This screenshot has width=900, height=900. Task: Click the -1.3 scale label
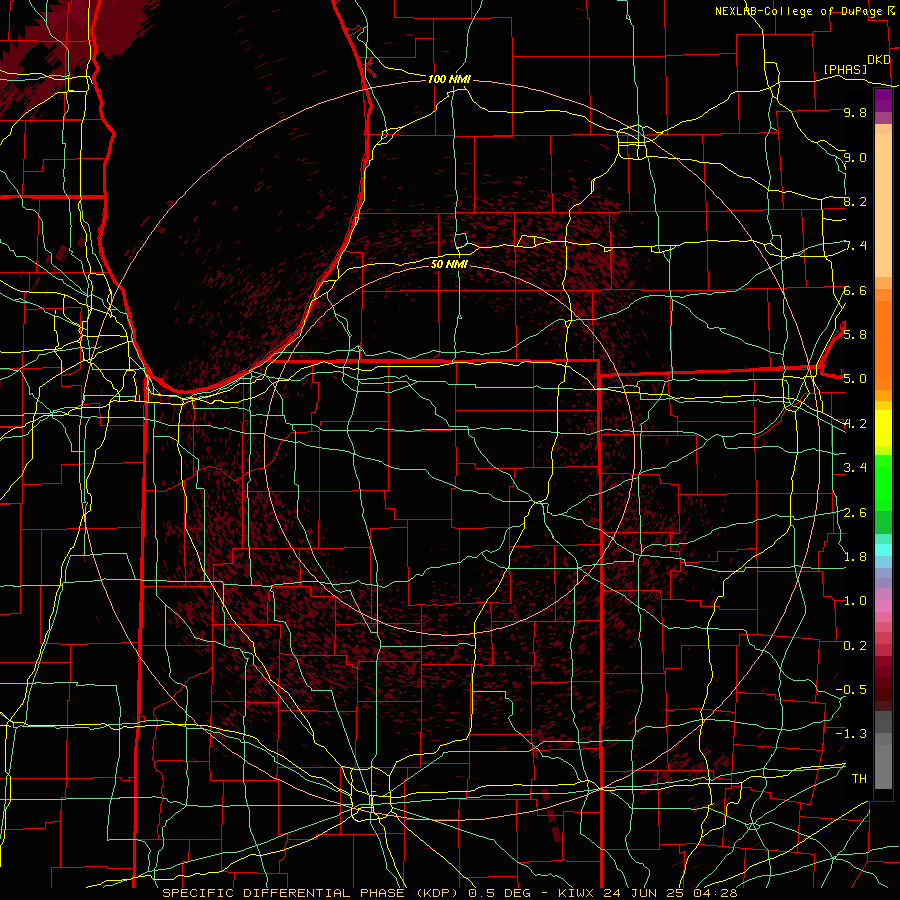[x=851, y=734]
